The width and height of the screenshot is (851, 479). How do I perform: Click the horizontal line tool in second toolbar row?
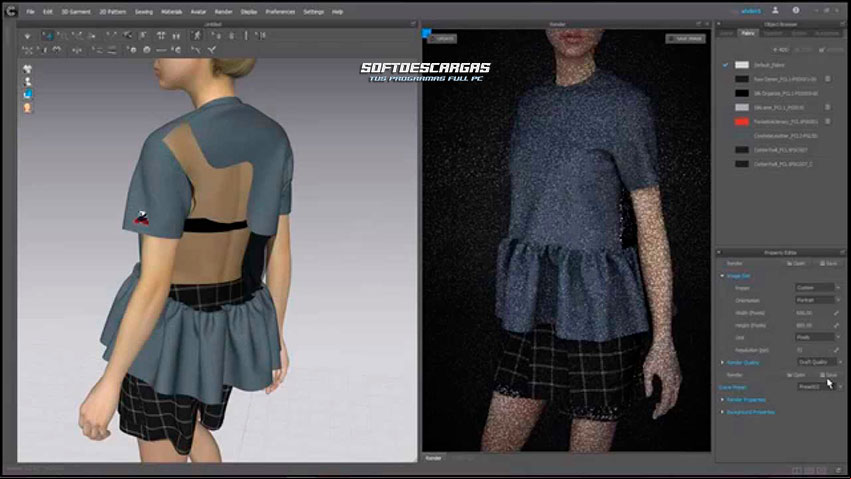tap(161, 50)
